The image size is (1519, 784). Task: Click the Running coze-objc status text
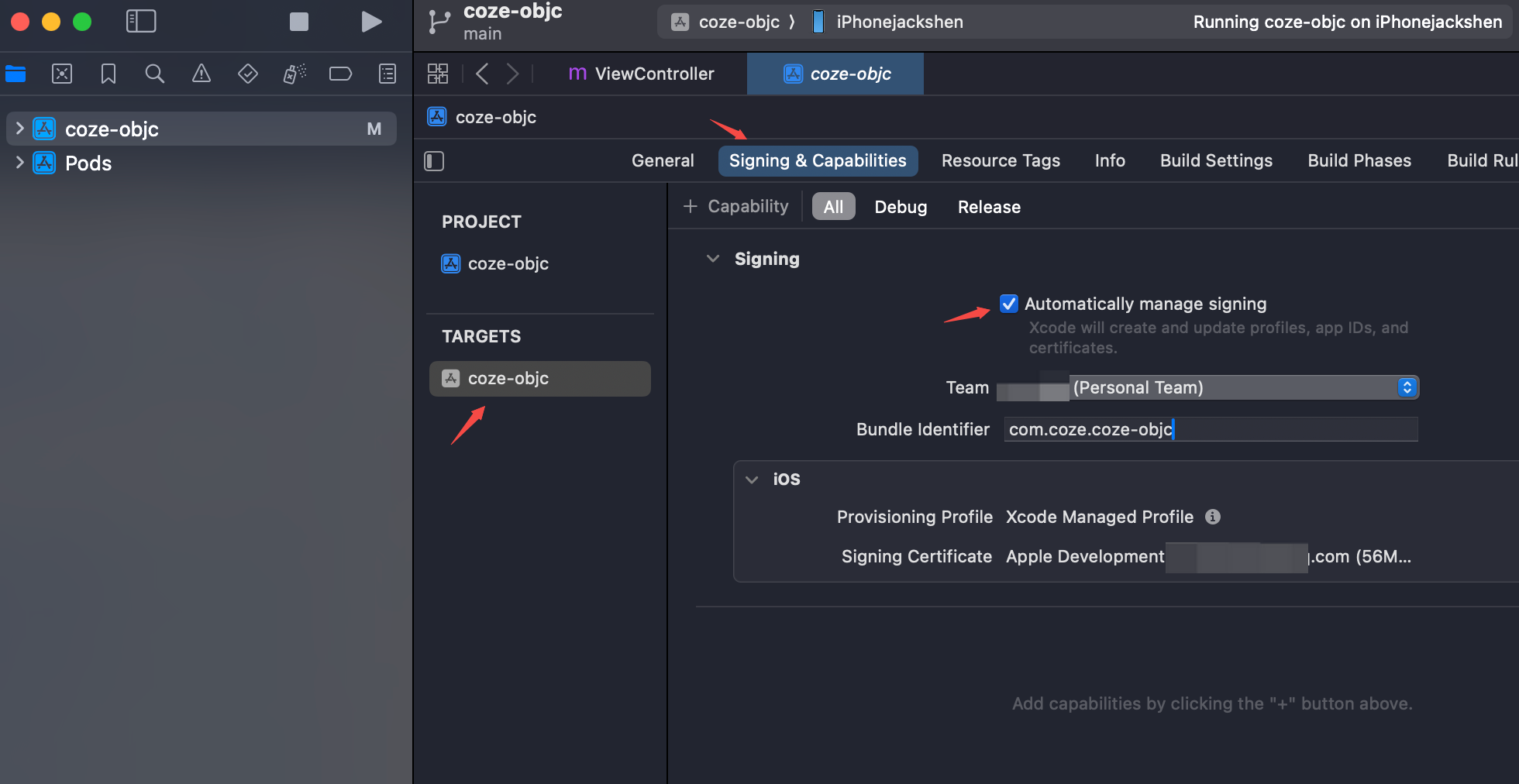pos(1347,22)
